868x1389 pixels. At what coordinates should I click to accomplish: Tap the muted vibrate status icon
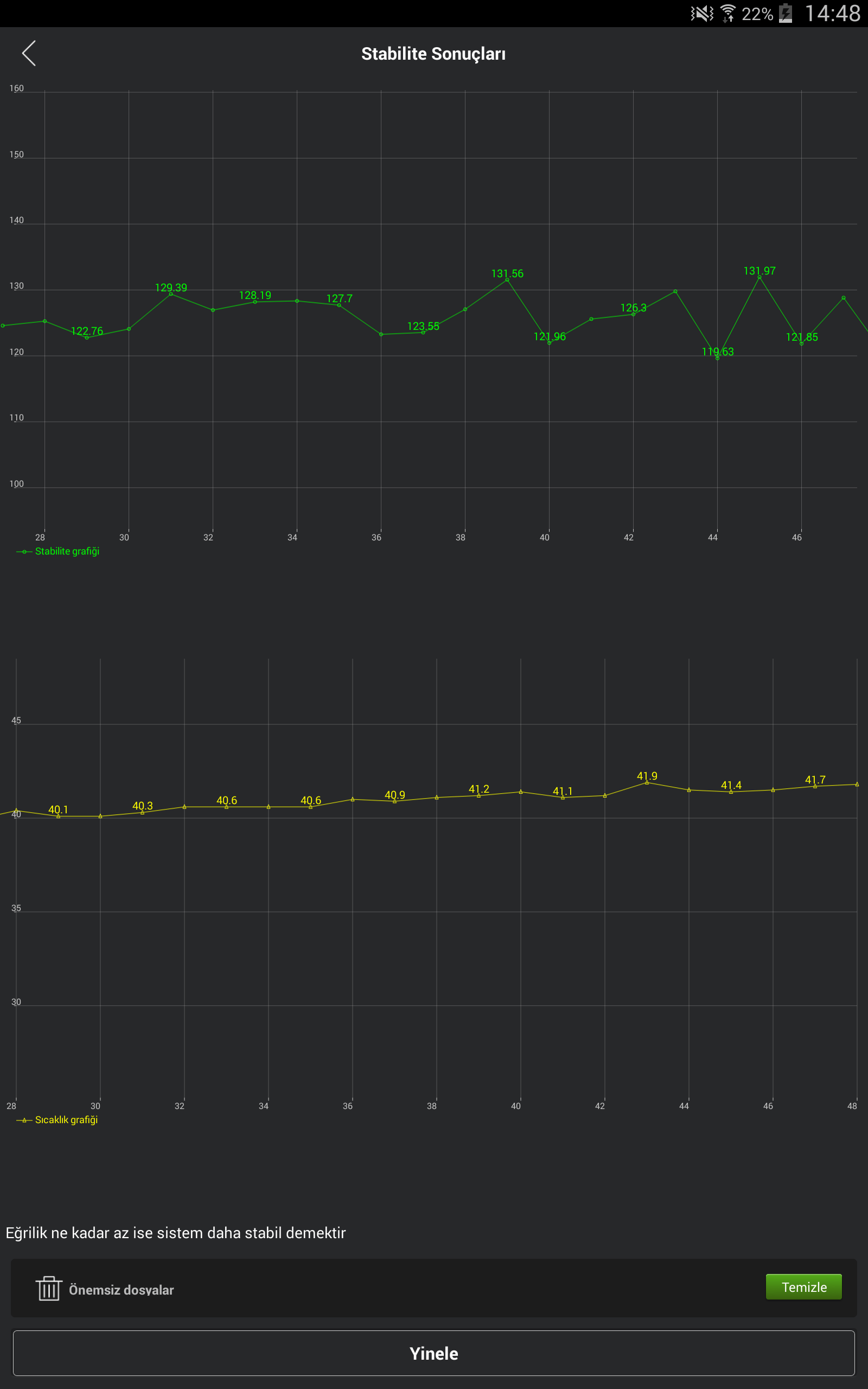click(701, 13)
